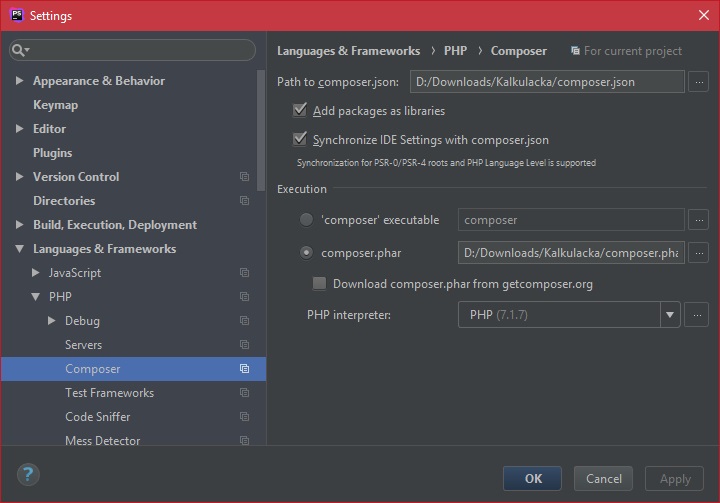Browse for composer.phar file

pos(698,253)
